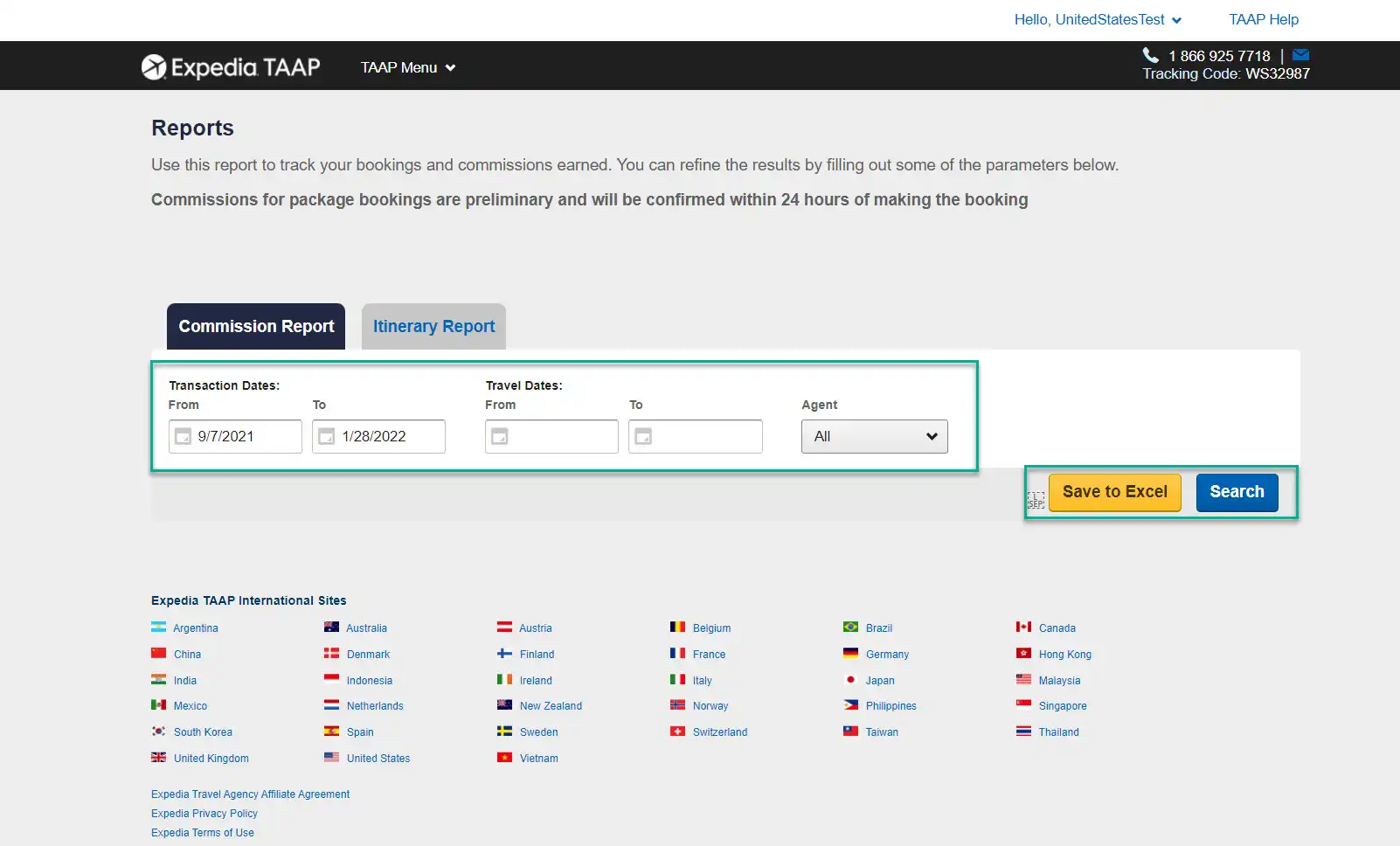Click the Austria flag icon
Viewport: 1400px width, 846px height.
pos(504,628)
